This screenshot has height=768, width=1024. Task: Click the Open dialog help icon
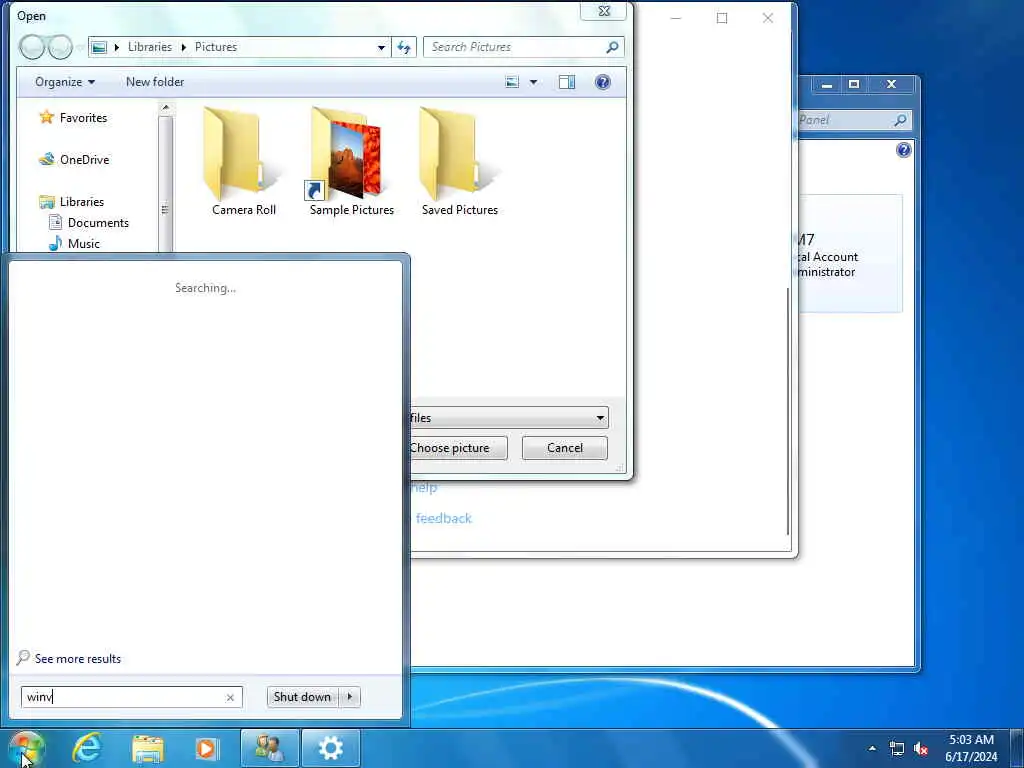point(603,82)
